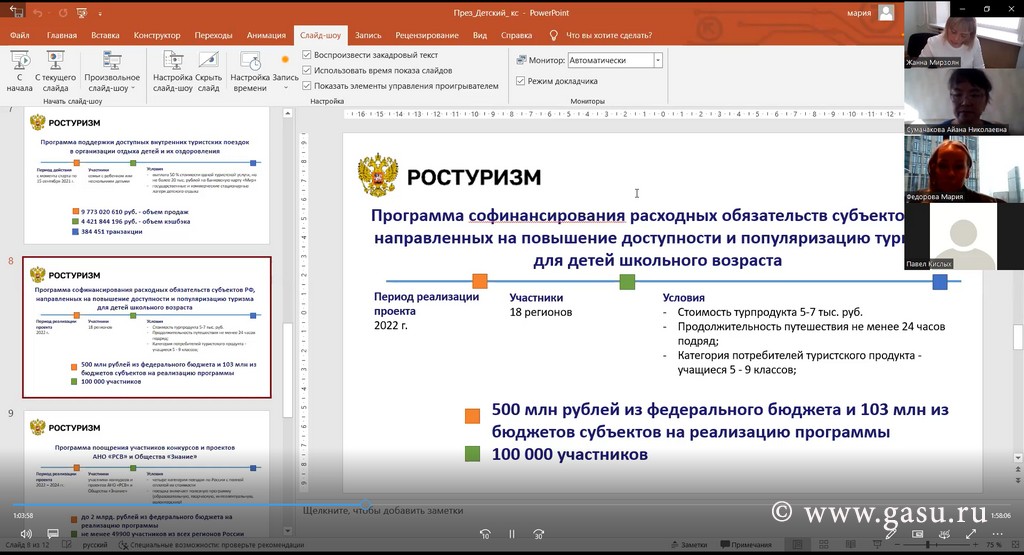Screen dimensions: 1024x555
Task: Toggle Воспроизвести закадровый текст checkbox
Action: tap(307, 56)
